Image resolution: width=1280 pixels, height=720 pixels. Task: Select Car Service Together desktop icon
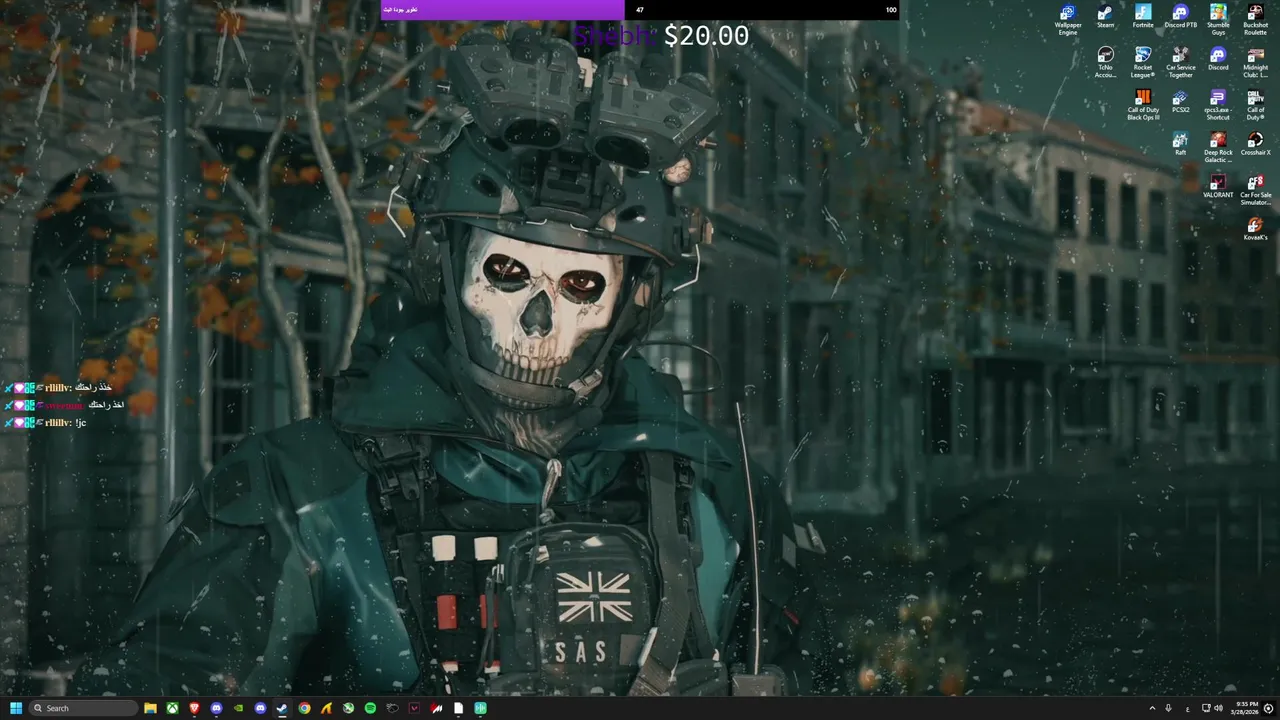(1180, 62)
